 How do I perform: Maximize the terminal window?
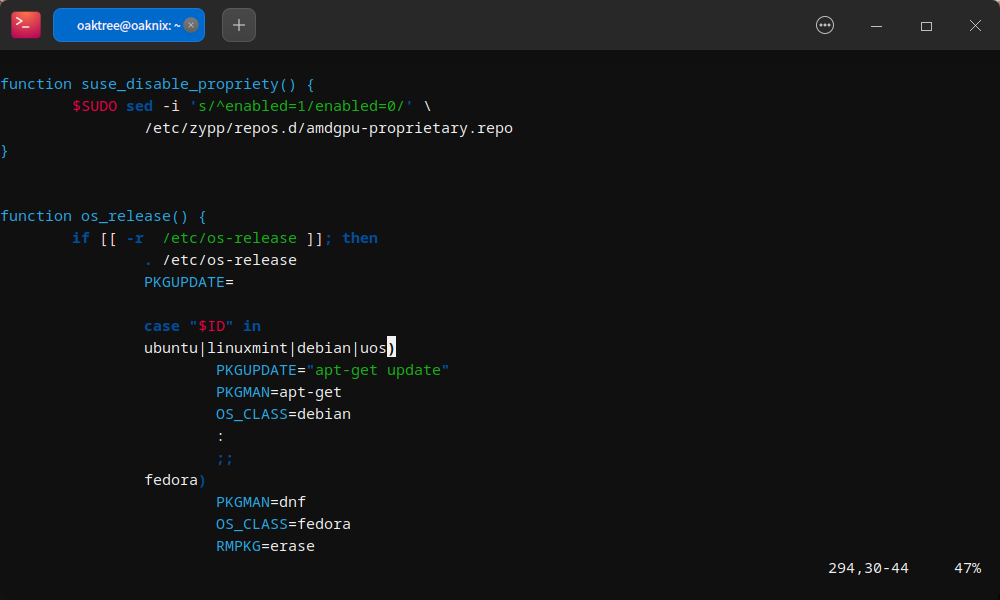click(x=926, y=26)
